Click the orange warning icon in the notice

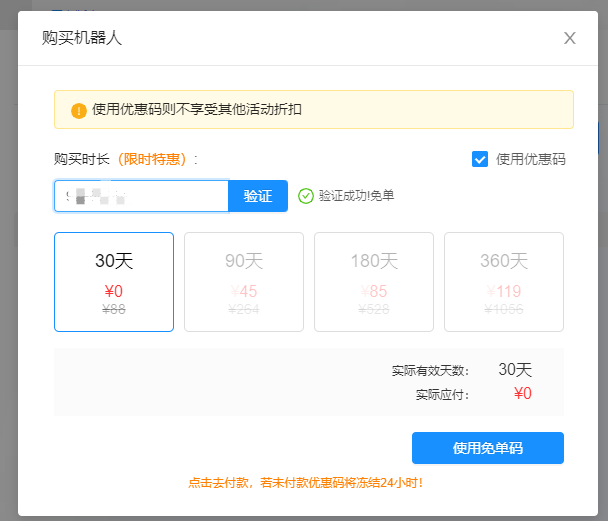coord(79,110)
